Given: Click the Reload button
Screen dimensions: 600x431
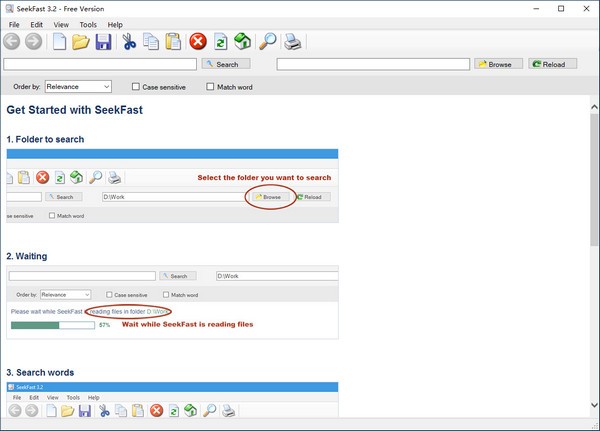Looking at the screenshot, I should pos(553,64).
